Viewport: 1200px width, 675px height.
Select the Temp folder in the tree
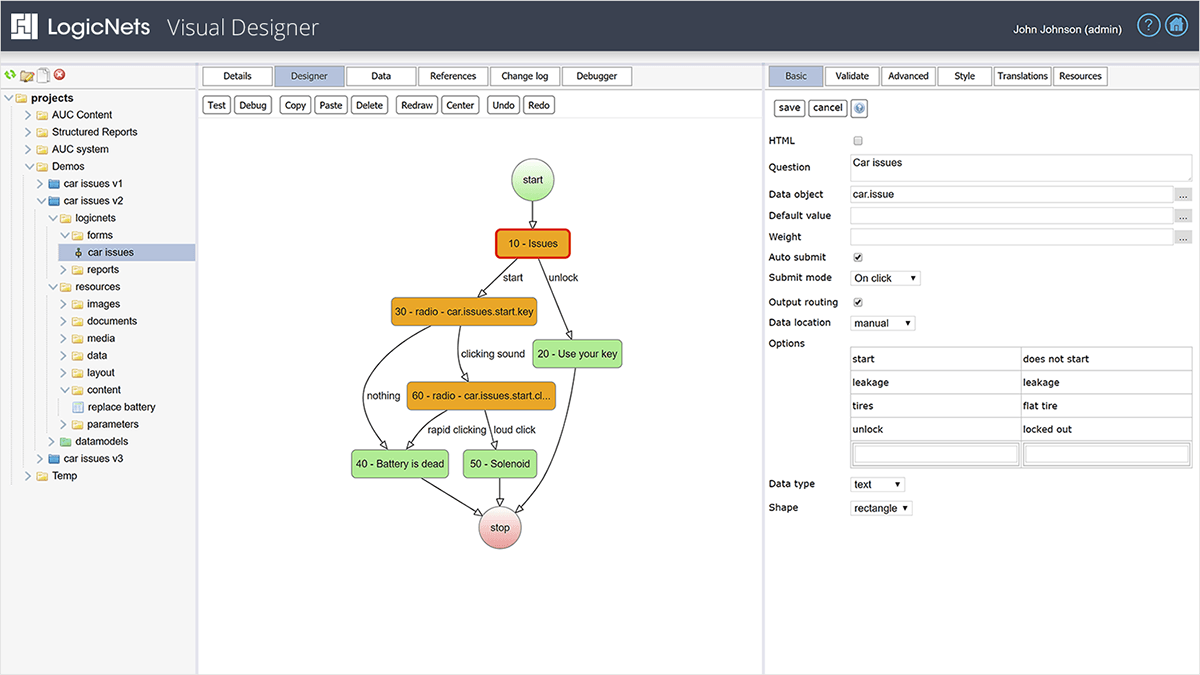tap(64, 476)
